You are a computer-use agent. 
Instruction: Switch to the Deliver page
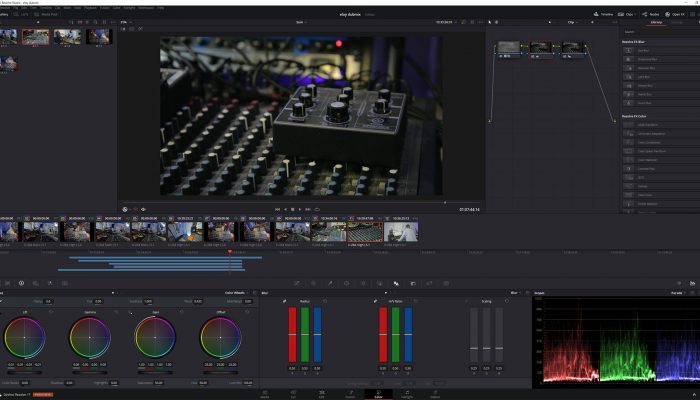point(435,394)
